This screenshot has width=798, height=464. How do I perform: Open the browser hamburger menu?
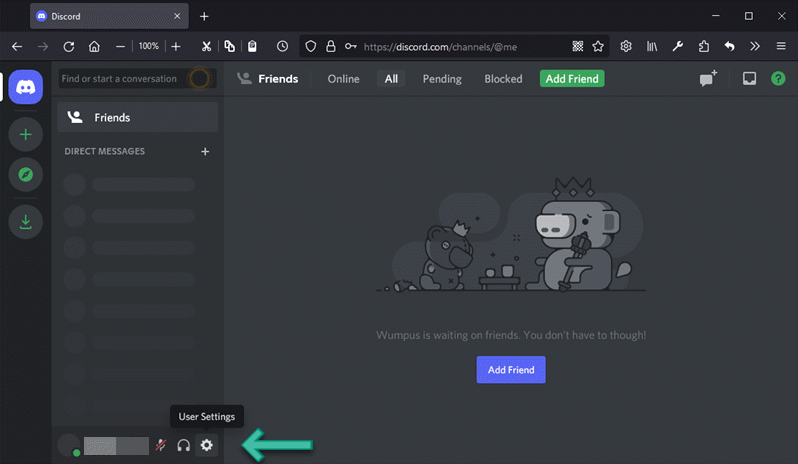coord(781,47)
